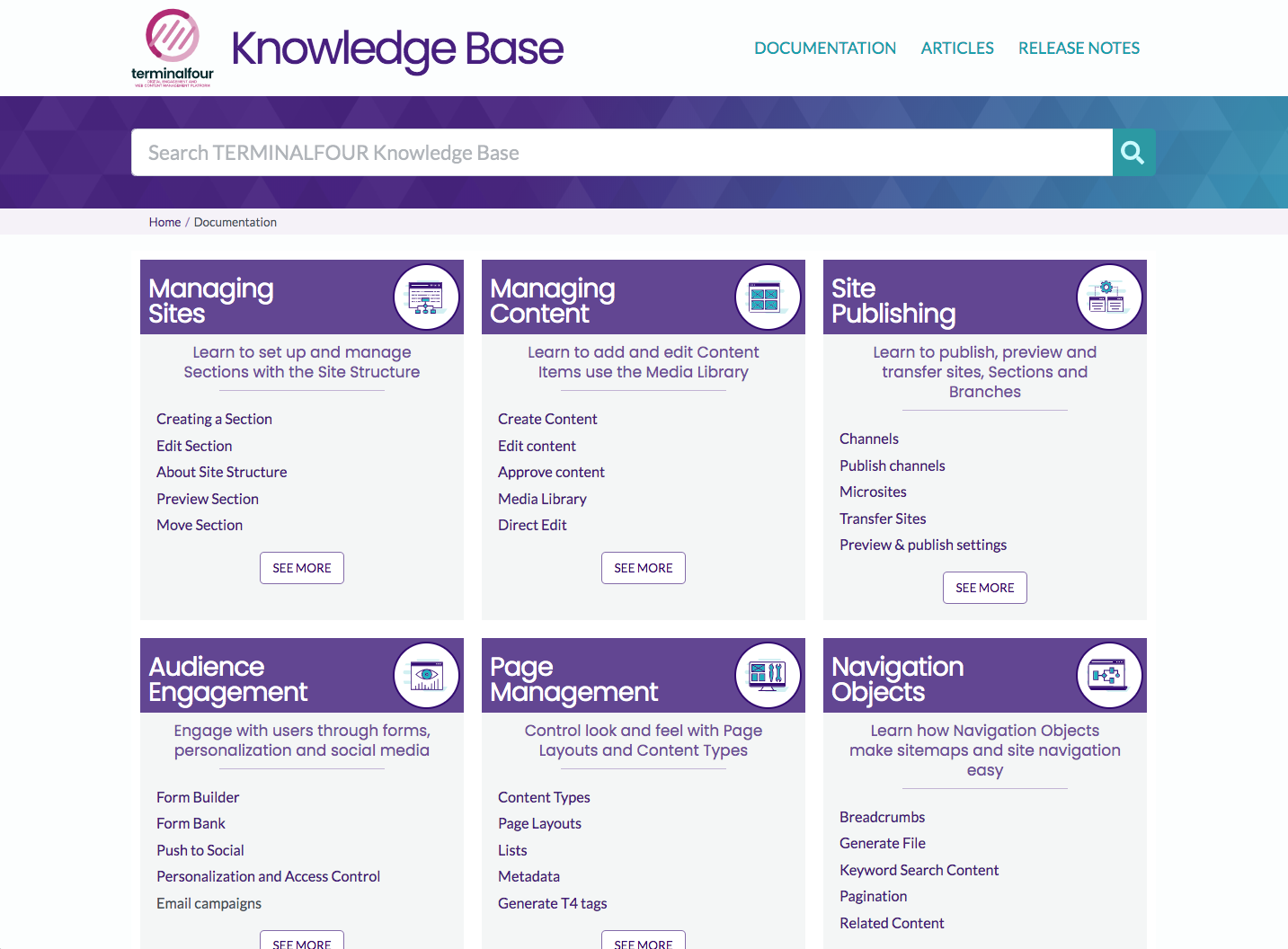
Task: Open the Media Library documentation link
Action: 542,499
